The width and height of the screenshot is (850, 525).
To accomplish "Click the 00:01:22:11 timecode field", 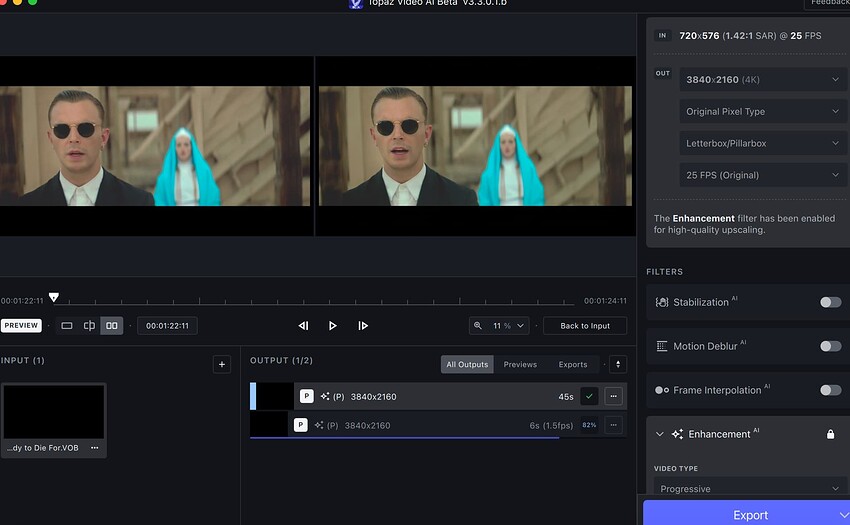I will (x=167, y=326).
